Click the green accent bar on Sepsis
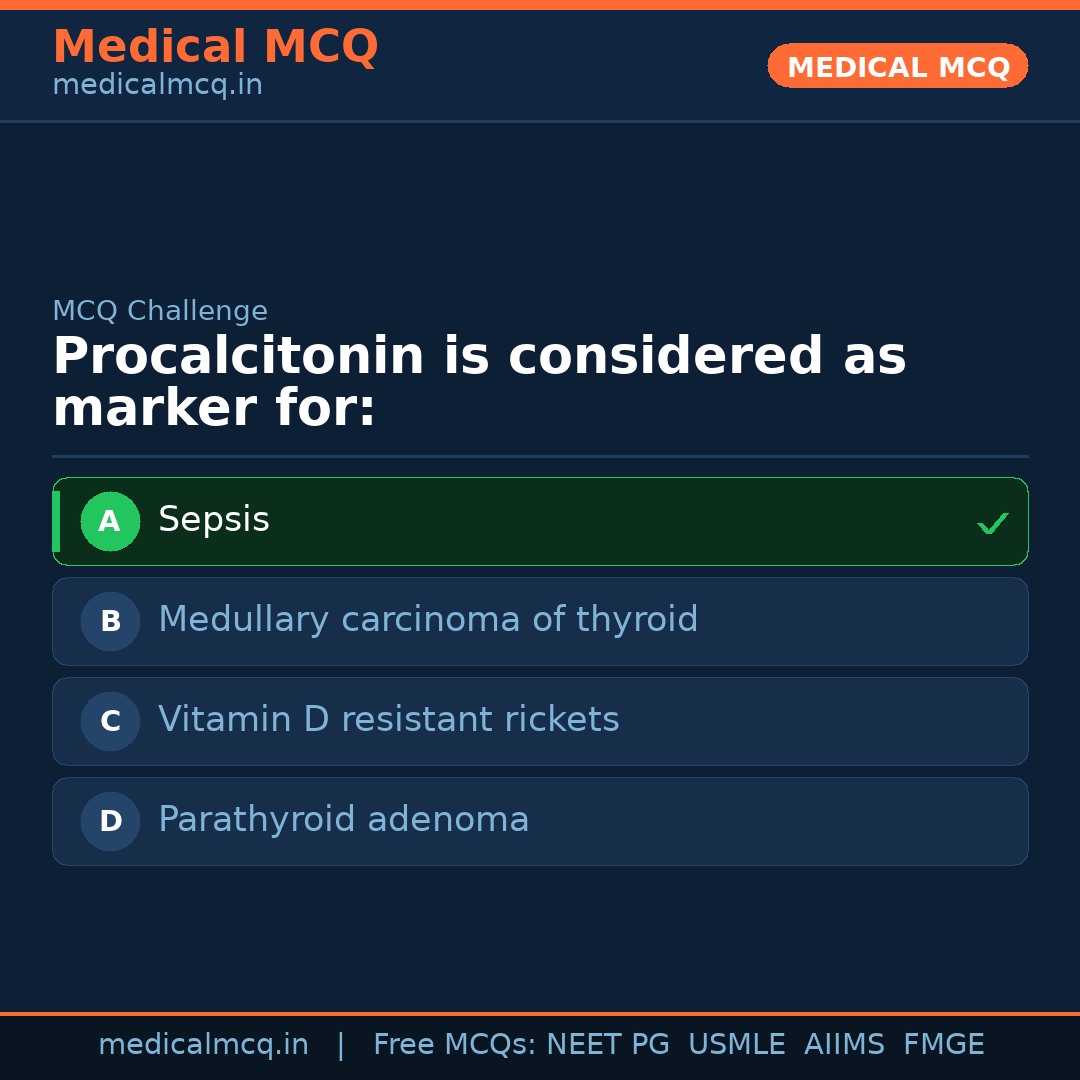 [x=56, y=521]
